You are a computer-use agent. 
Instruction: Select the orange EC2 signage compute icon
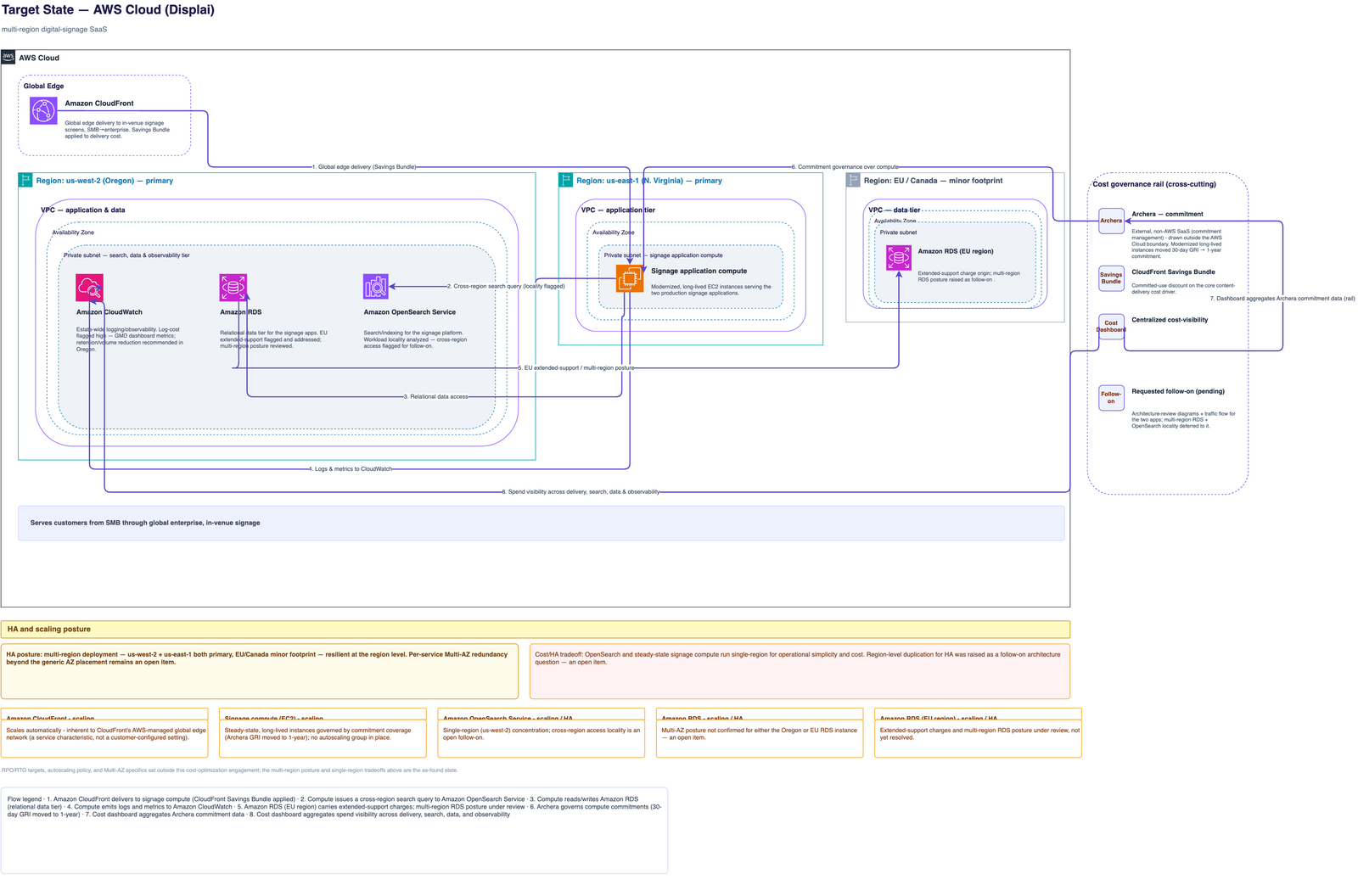click(630, 277)
